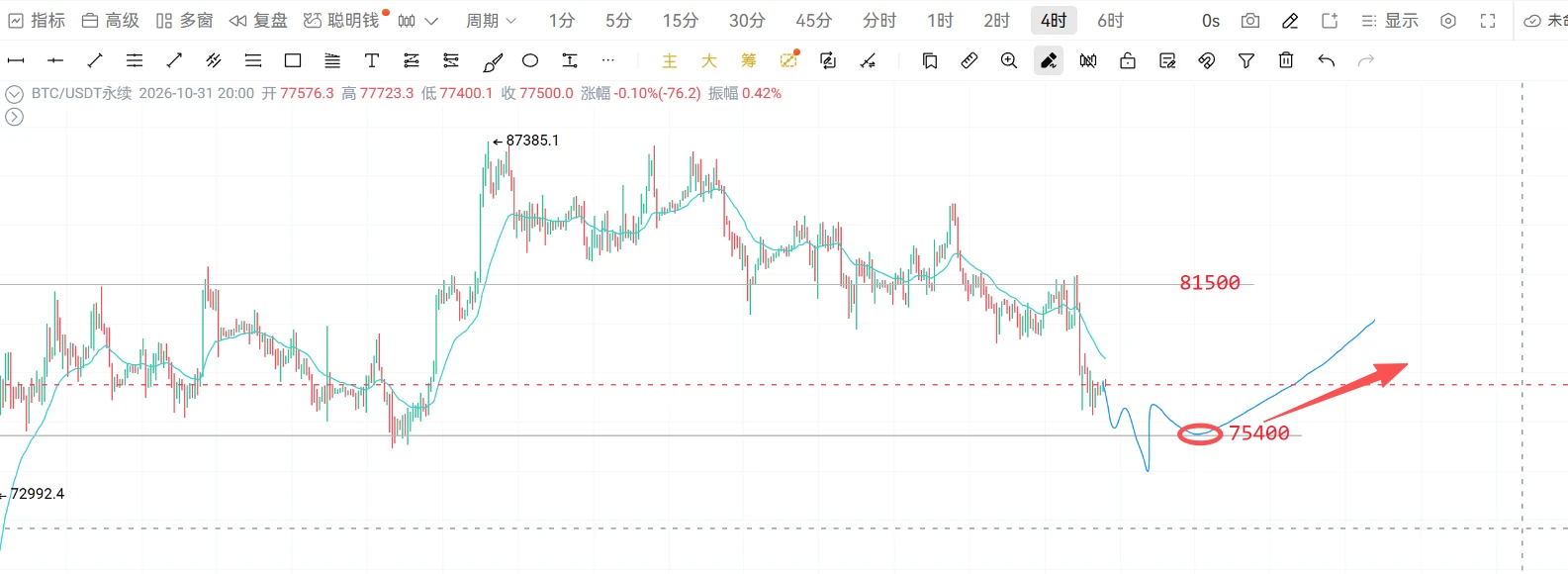Click the funnel filter icon
Screen dimensions: 1568x574
(1246, 61)
